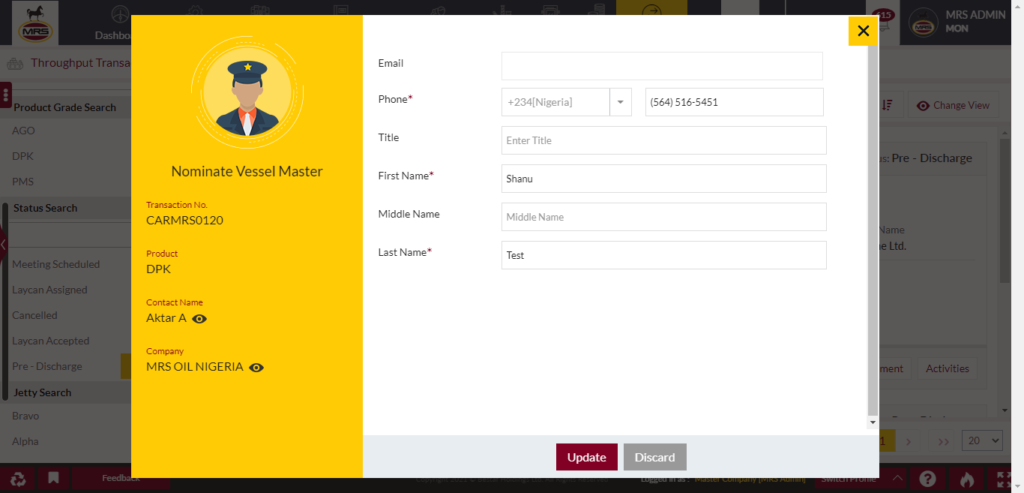Viewport: 1024px width, 493px height.
Task: View company details eye icon beside MRS OIL NIGERIA
Action: tap(257, 368)
